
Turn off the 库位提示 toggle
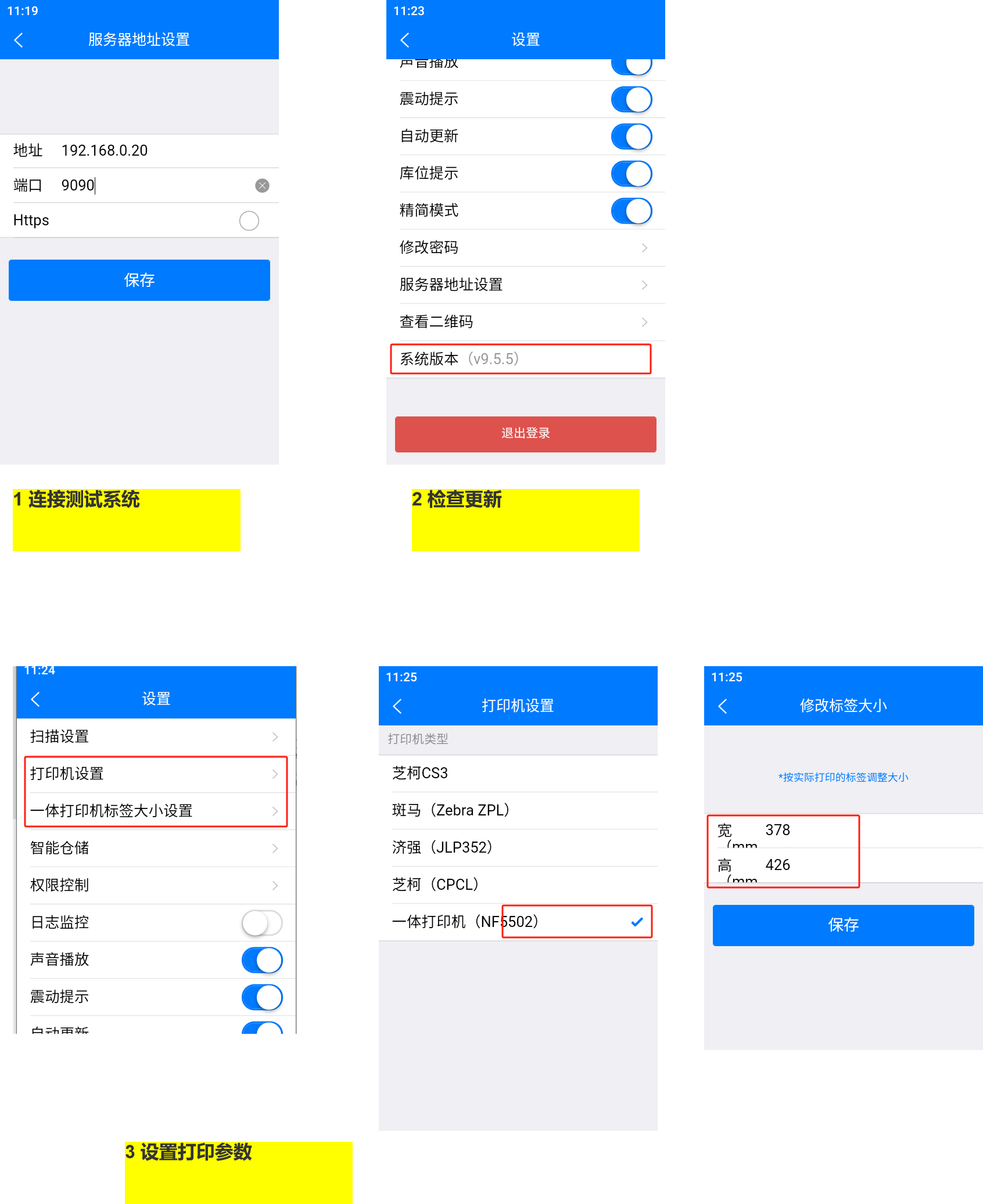point(631,174)
